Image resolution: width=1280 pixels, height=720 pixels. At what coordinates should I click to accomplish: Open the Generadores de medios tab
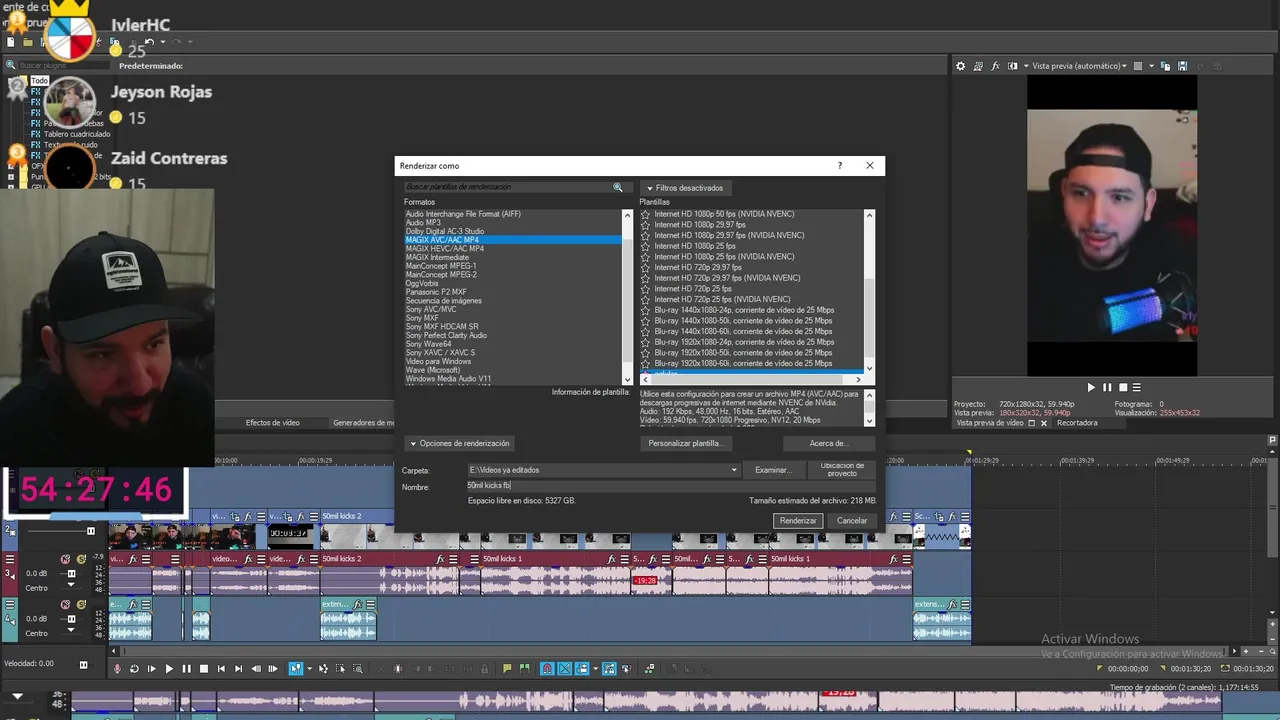(x=364, y=423)
